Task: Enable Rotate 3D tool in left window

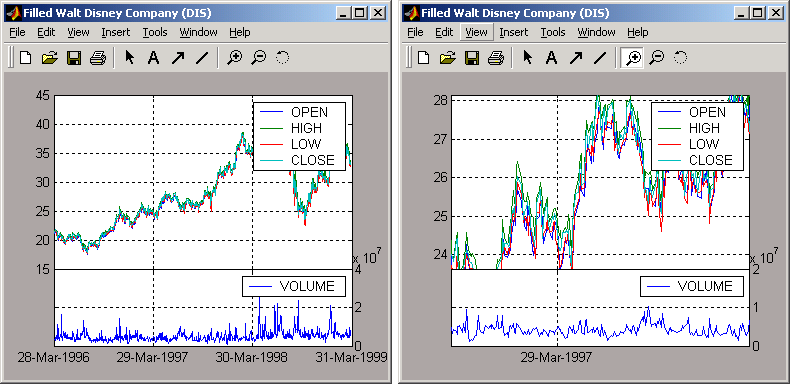Action: (x=282, y=58)
